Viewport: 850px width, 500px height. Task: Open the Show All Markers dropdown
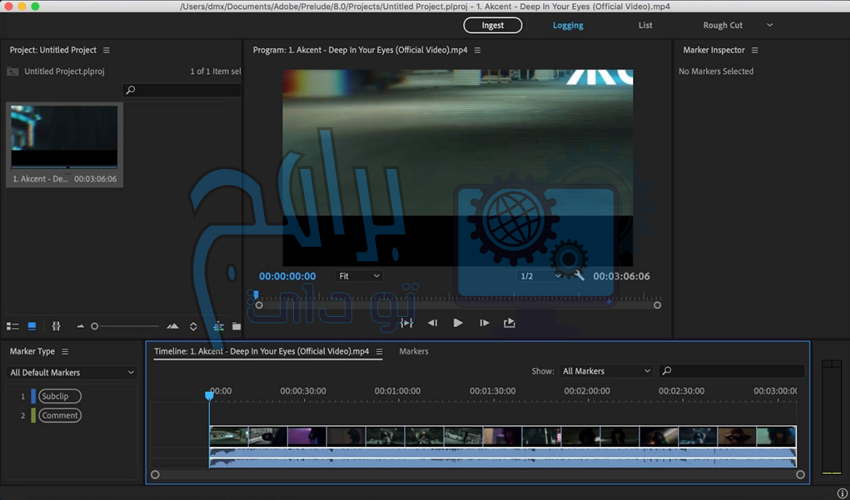click(605, 371)
